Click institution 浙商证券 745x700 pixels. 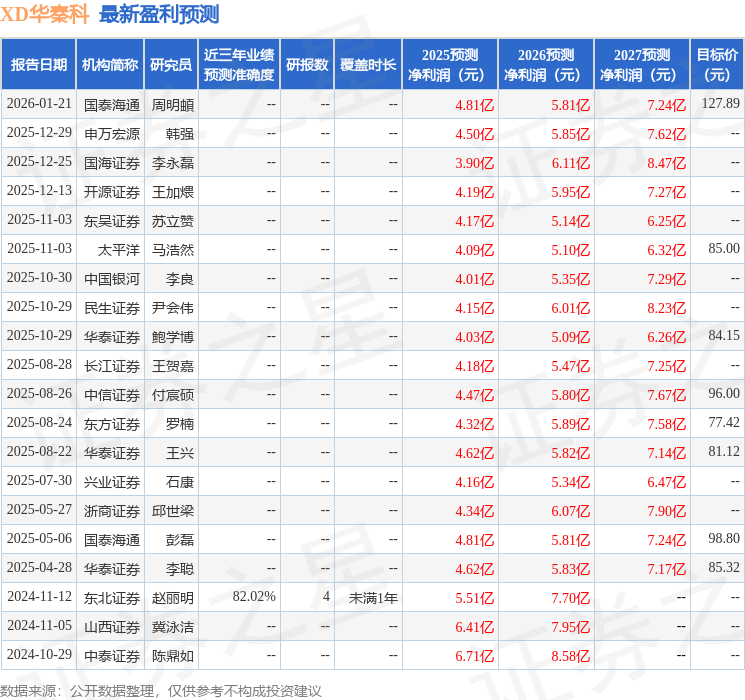tap(112, 511)
